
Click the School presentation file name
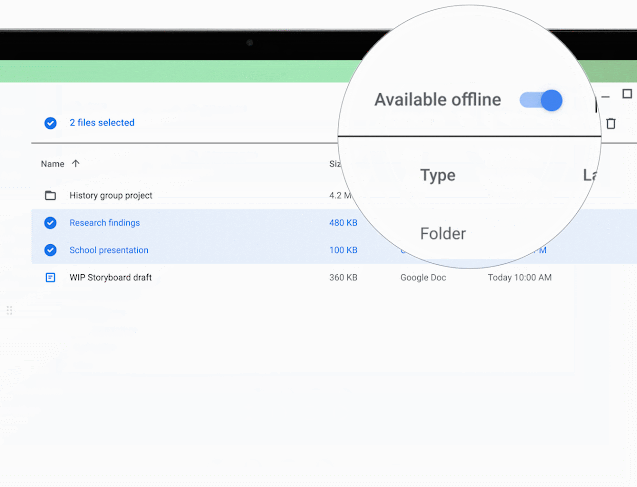pyautogui.click(x=108, y=250)
